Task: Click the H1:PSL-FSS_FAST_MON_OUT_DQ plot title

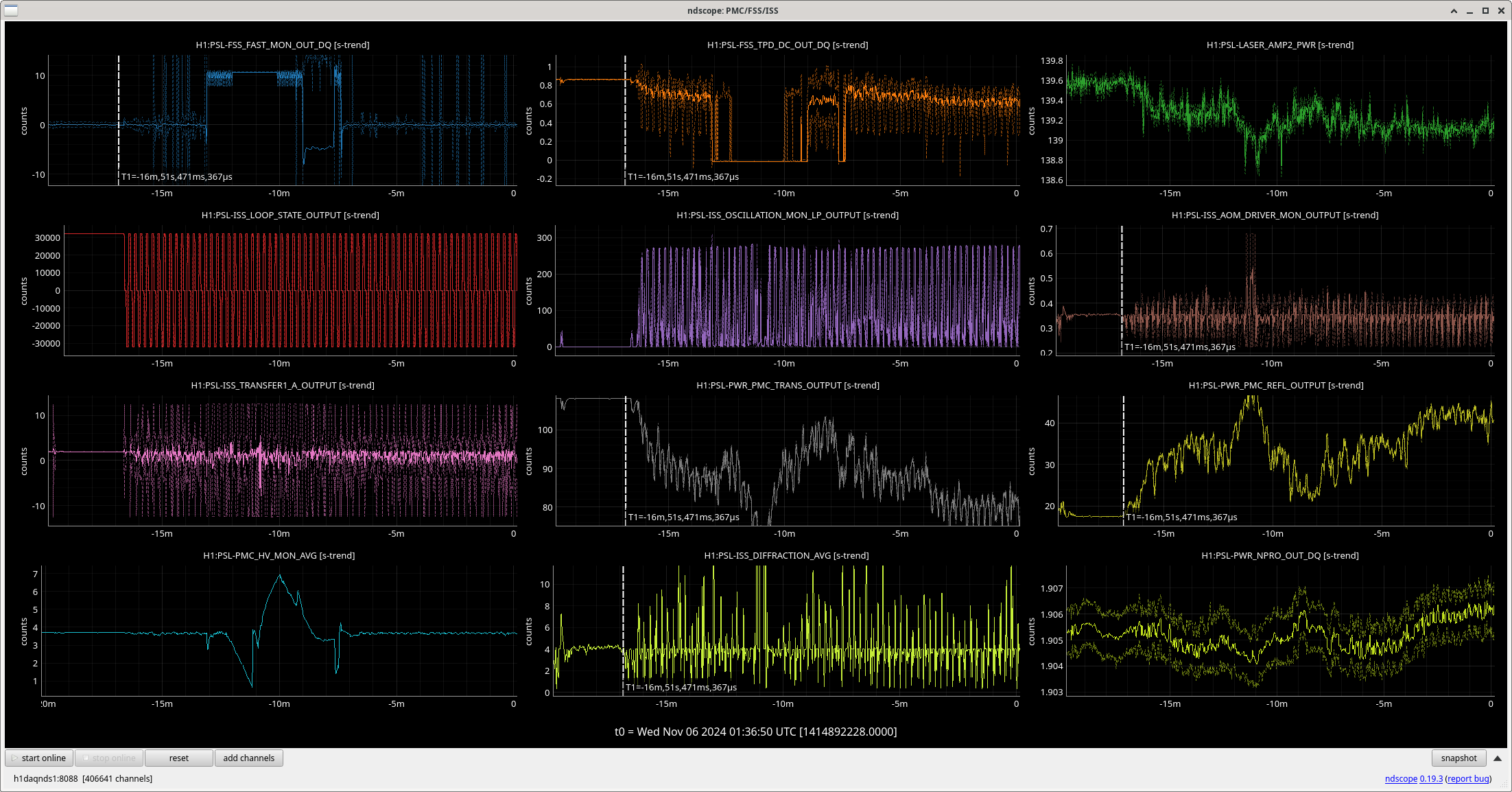Action: pos(283,45)
